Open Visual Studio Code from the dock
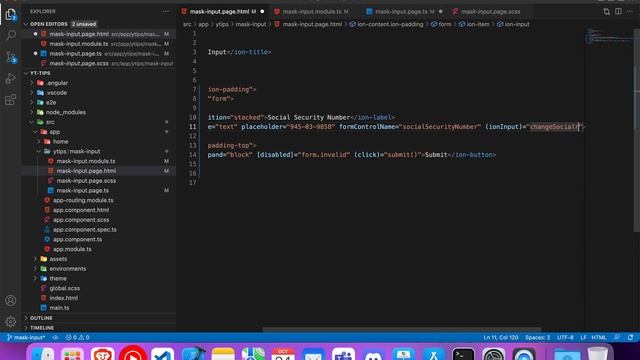 [x=162, y=354]
